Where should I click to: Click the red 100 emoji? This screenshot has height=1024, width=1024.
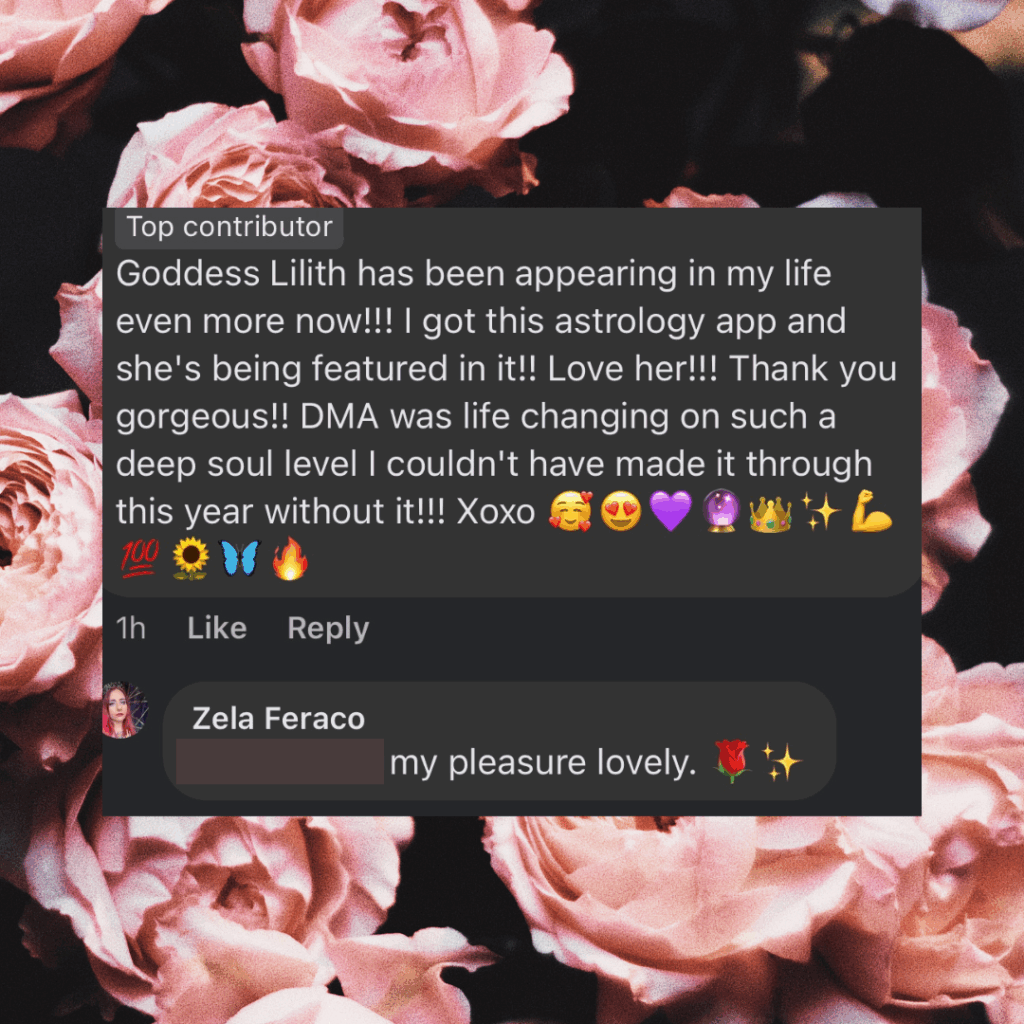[x=140, y=559]
